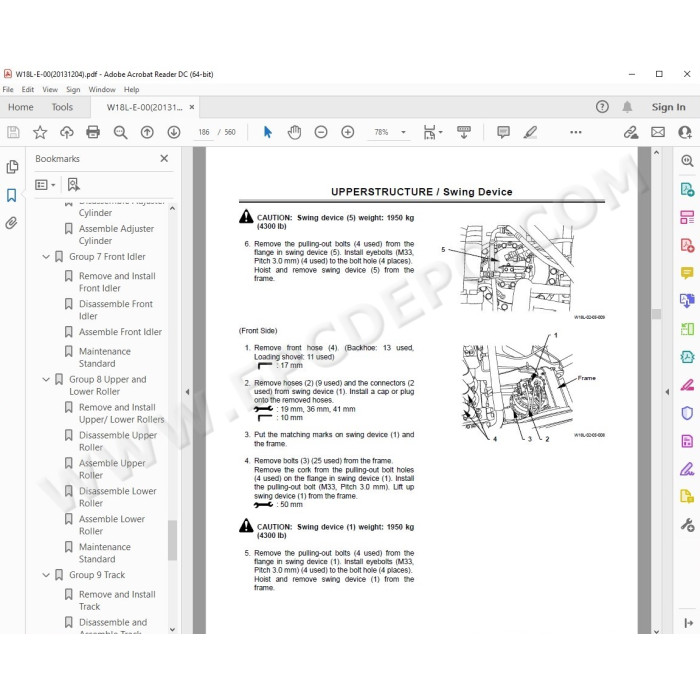Click the page number field showing 186
The image size is (700, 700).
[204, 132]
